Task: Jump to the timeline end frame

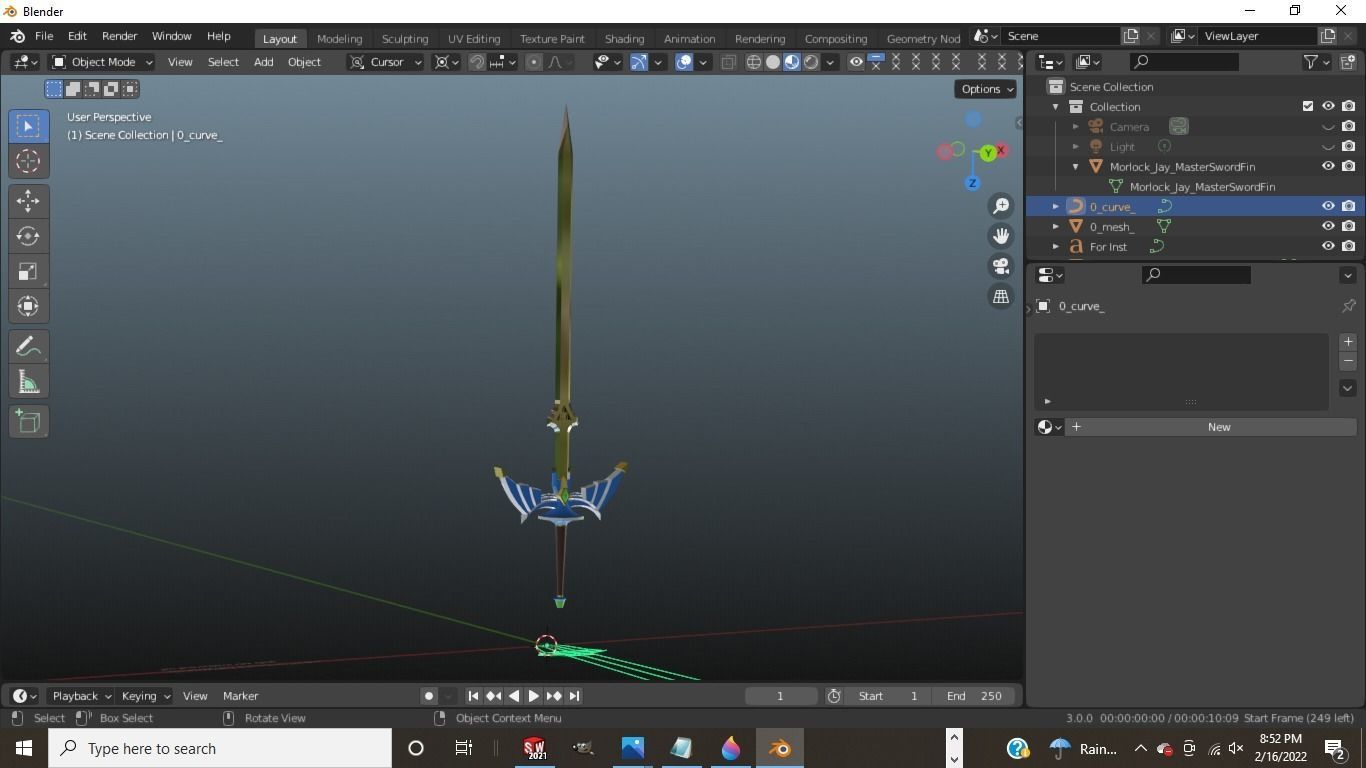Action: point(574,696)
